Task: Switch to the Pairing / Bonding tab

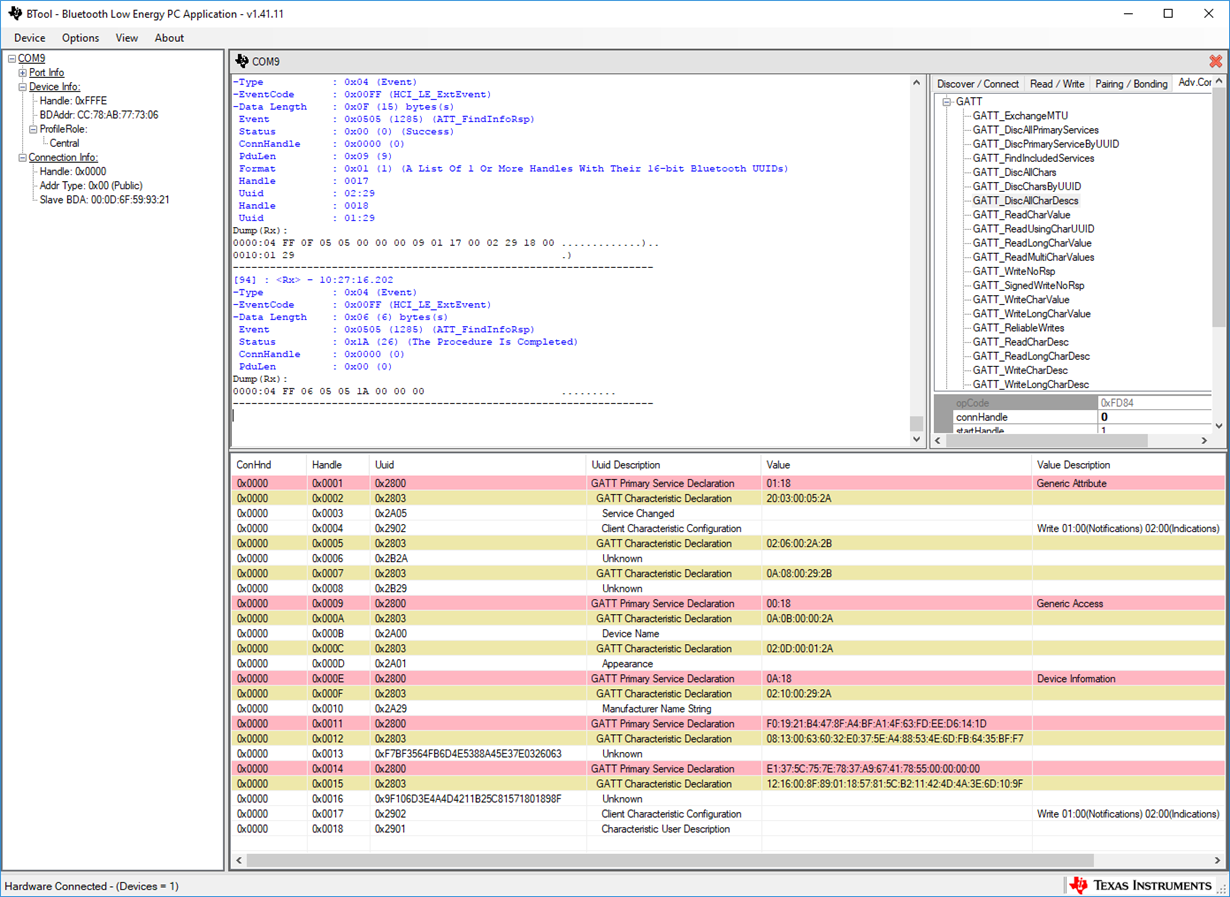Action: [x=1131, y=84]
